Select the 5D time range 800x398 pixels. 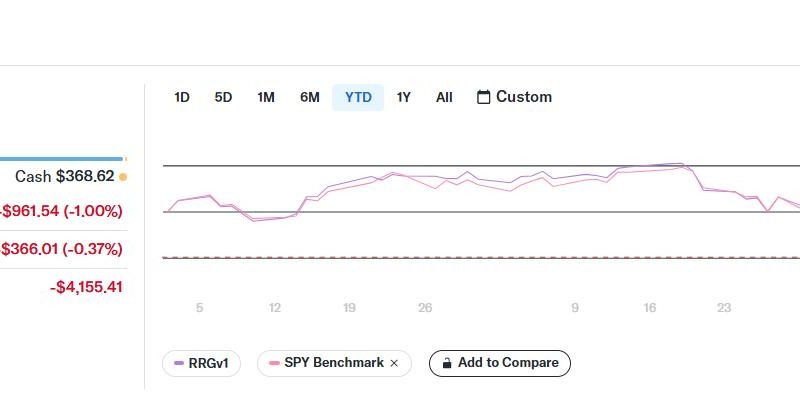(x=223, y=97)
